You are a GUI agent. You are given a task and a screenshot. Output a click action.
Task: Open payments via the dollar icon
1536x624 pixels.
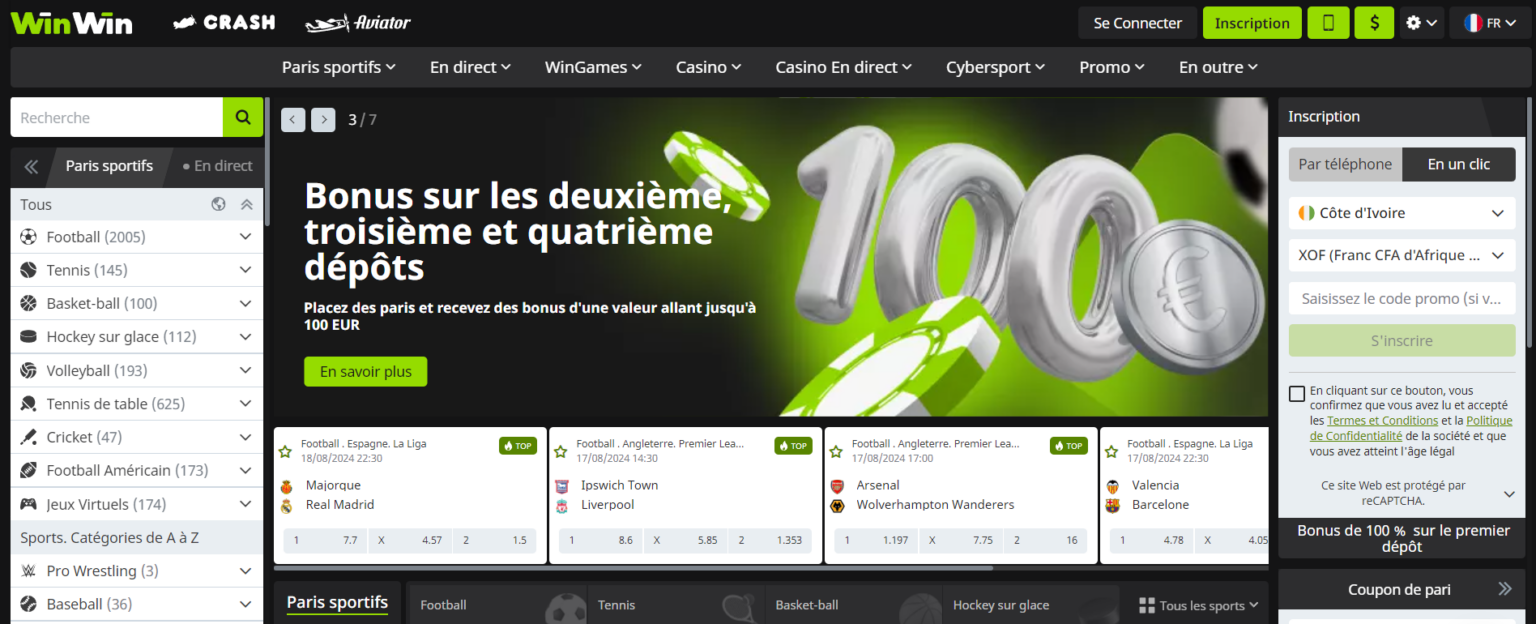1373,22
